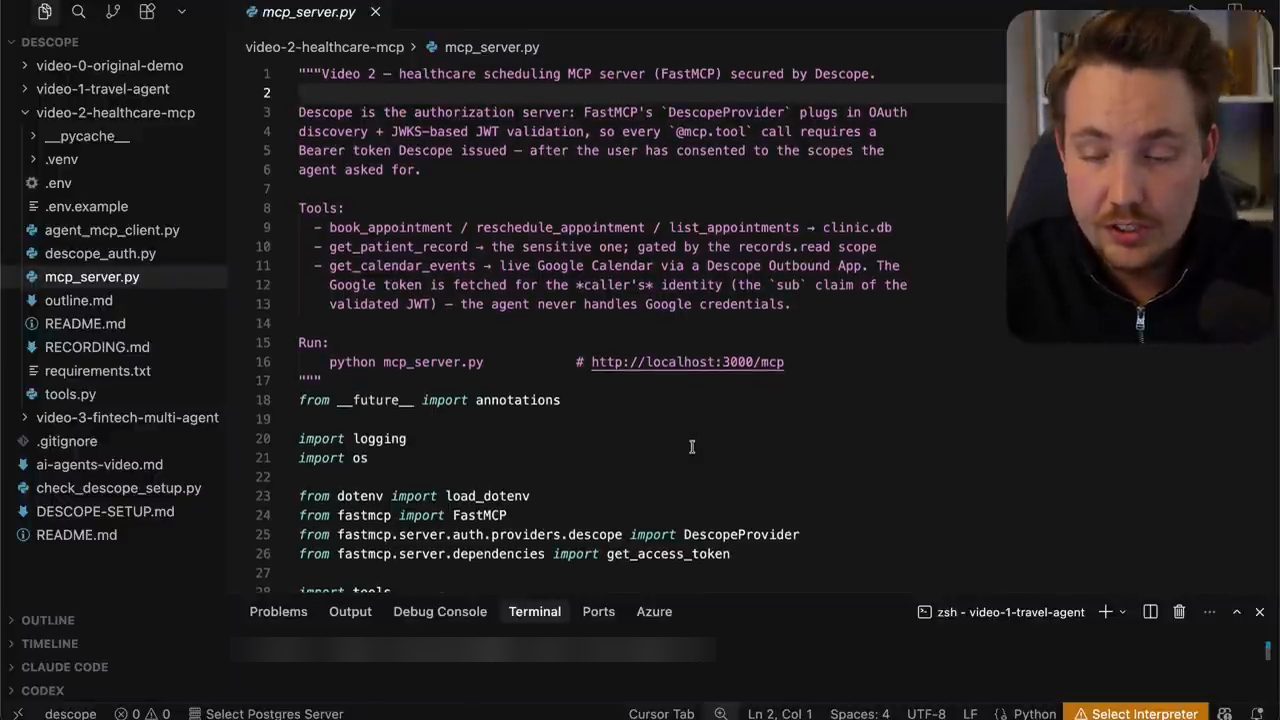1280x720 pixels.
Task: Show errors and warnings count
Action: click(x=142, y=713)
